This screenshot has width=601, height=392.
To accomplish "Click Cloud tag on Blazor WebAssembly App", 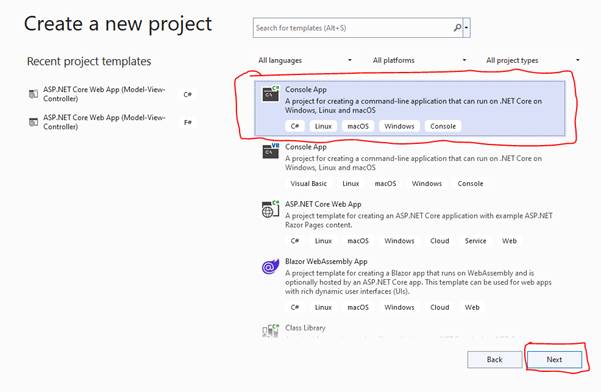I will click(x=440, y=307).
